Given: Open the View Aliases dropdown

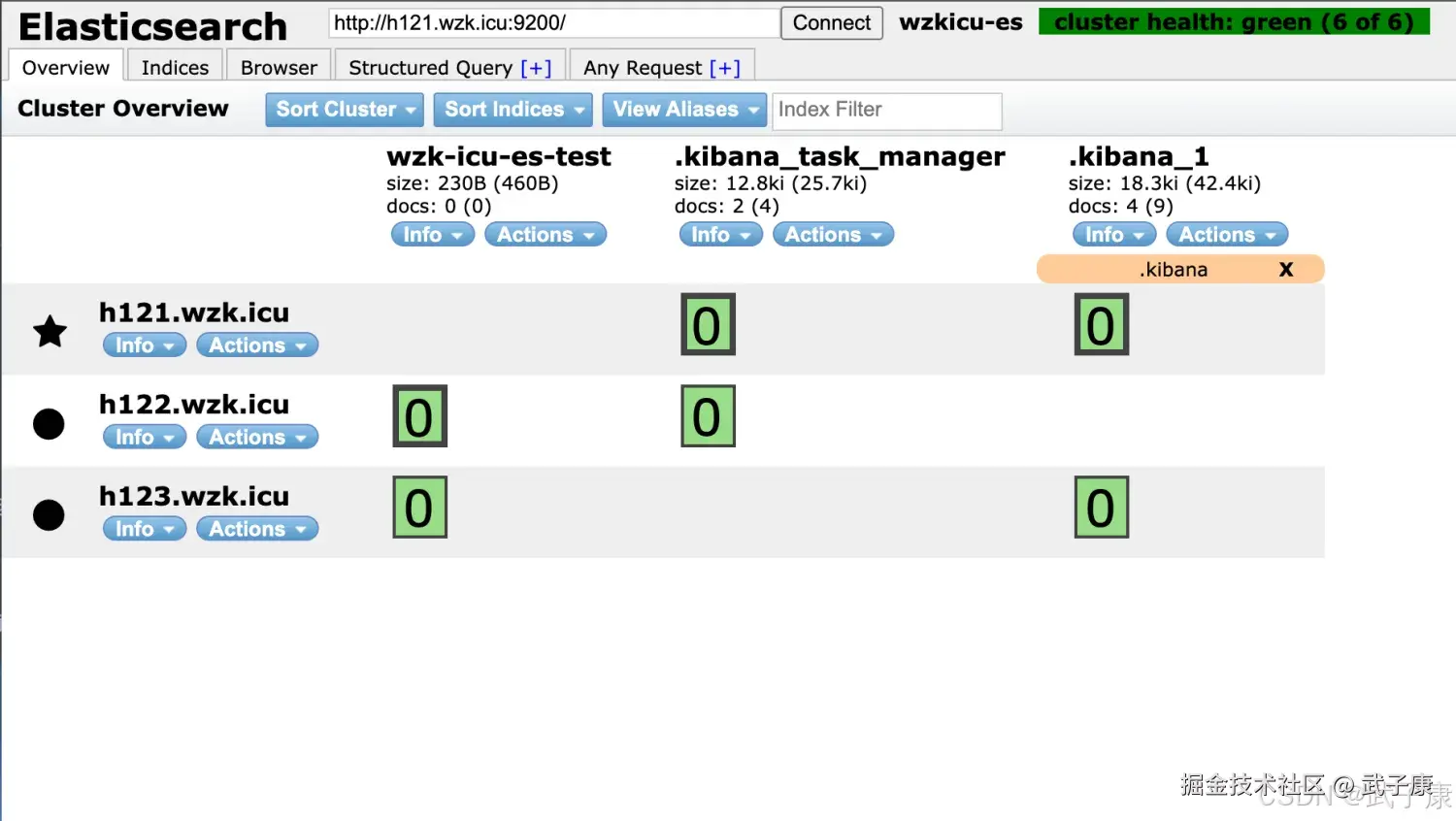Looking at the screenshot, I should (683, 109).
